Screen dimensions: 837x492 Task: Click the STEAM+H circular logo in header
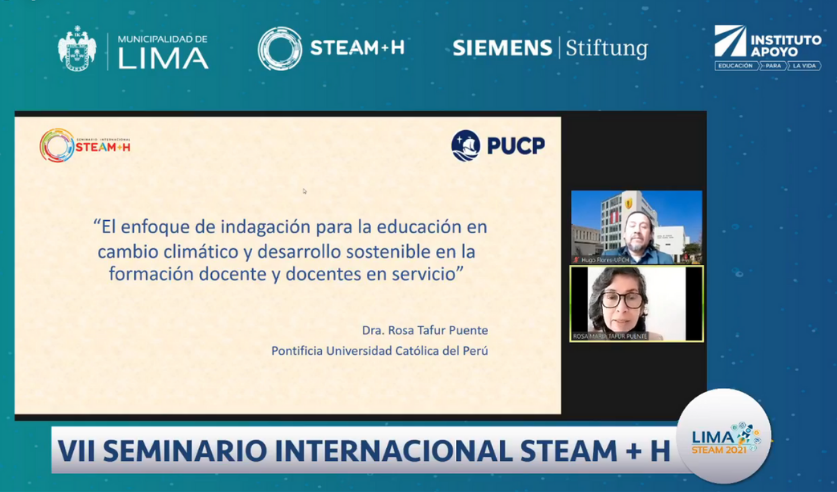click(x=280, y=49)
